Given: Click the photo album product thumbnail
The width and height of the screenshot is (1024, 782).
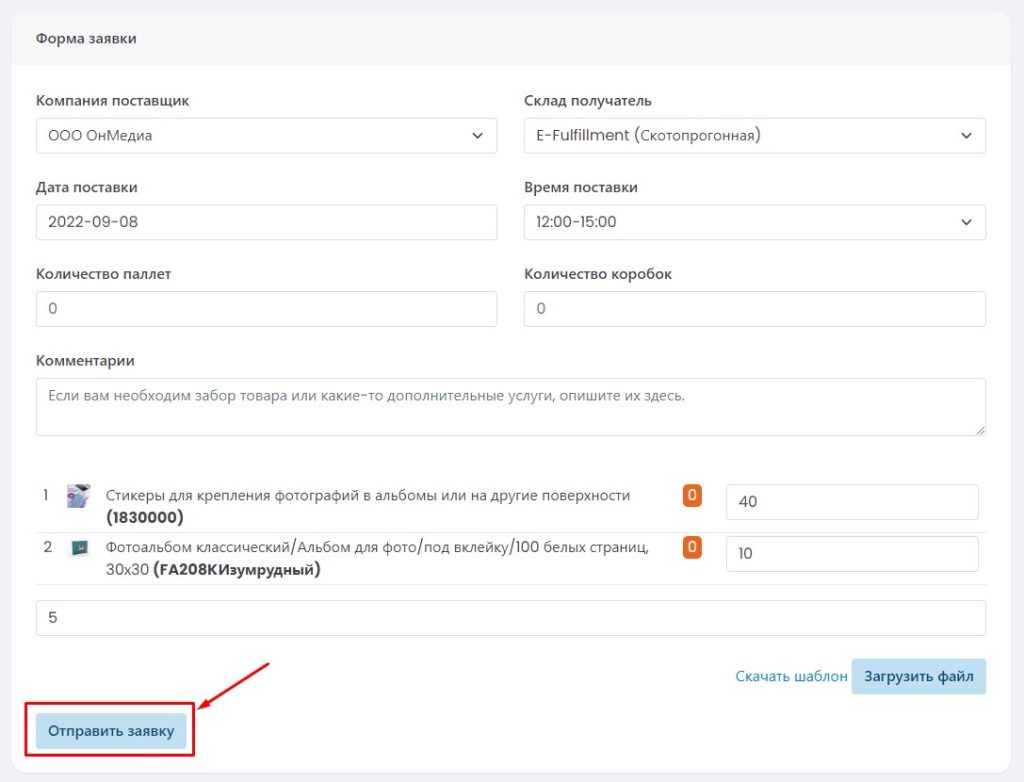Looking at the screenshot, I should pyautogui.click(x=78, y=548).
